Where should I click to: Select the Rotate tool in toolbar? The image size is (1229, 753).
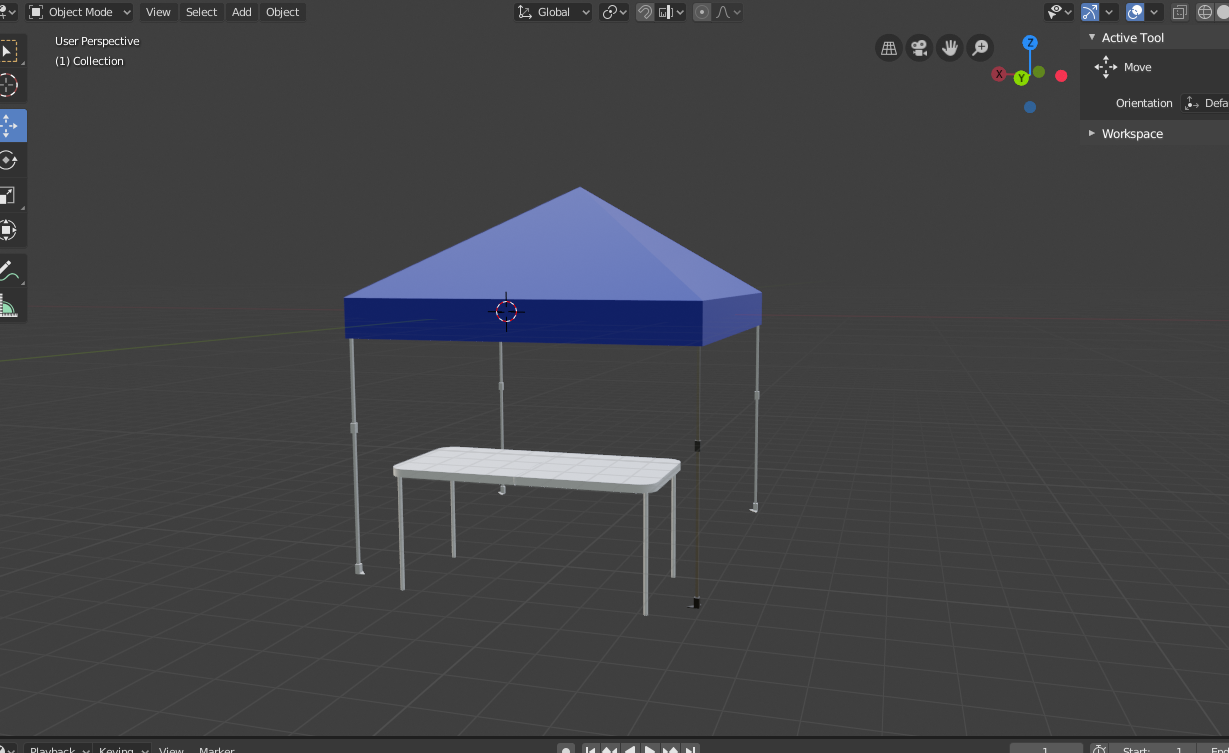tap(9, 160)
